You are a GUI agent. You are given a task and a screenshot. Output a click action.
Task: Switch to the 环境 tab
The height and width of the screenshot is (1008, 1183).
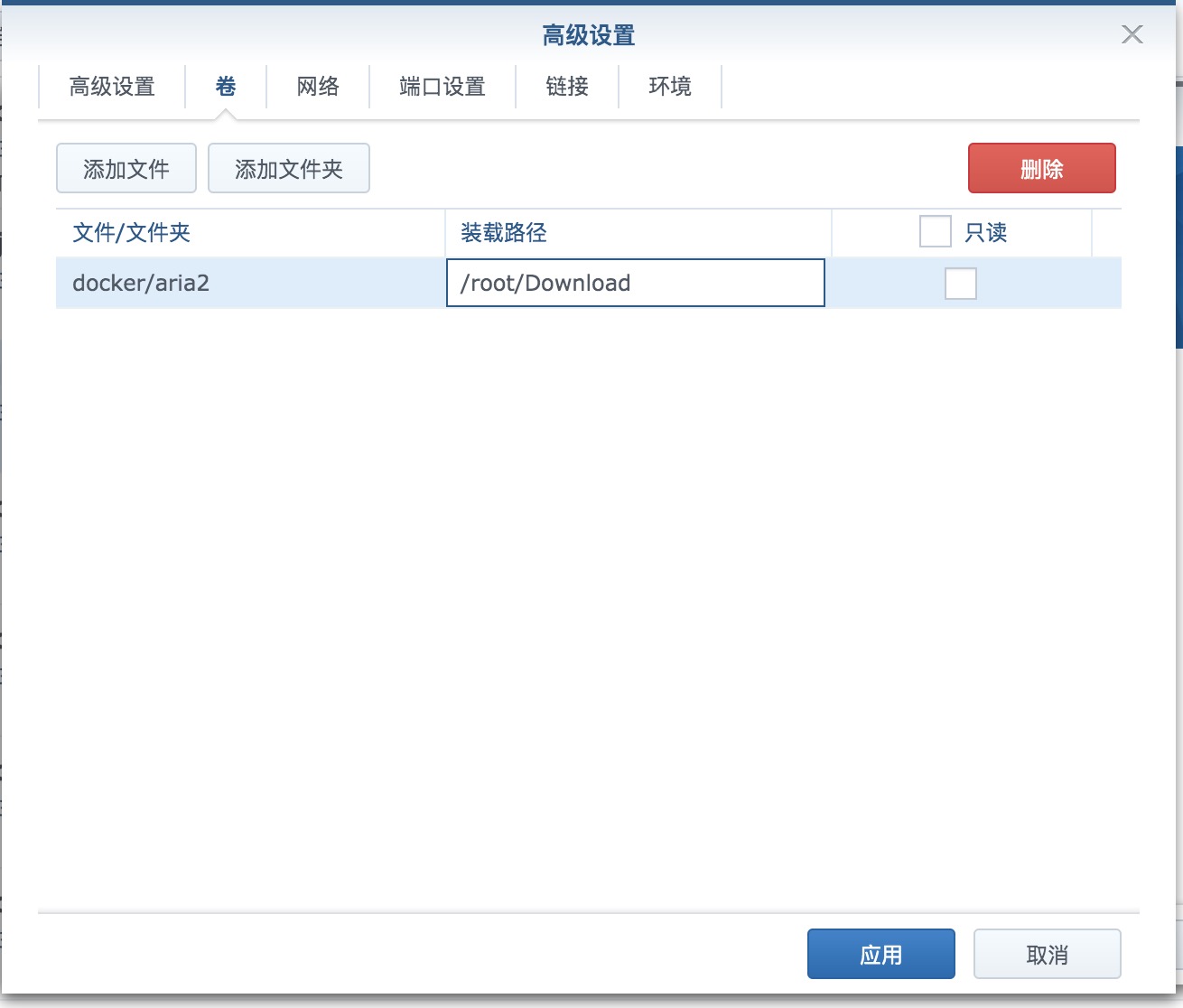pyautogui.click(x=670, y=87)
